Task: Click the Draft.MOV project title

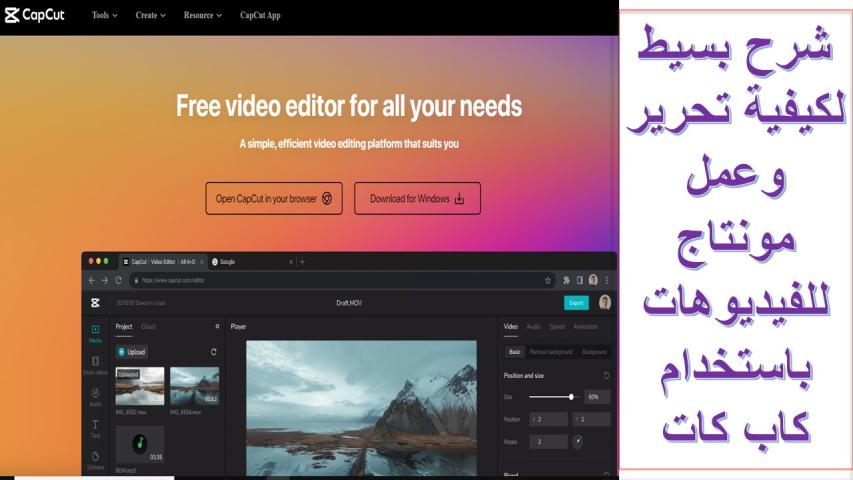Action: (349, 303)
